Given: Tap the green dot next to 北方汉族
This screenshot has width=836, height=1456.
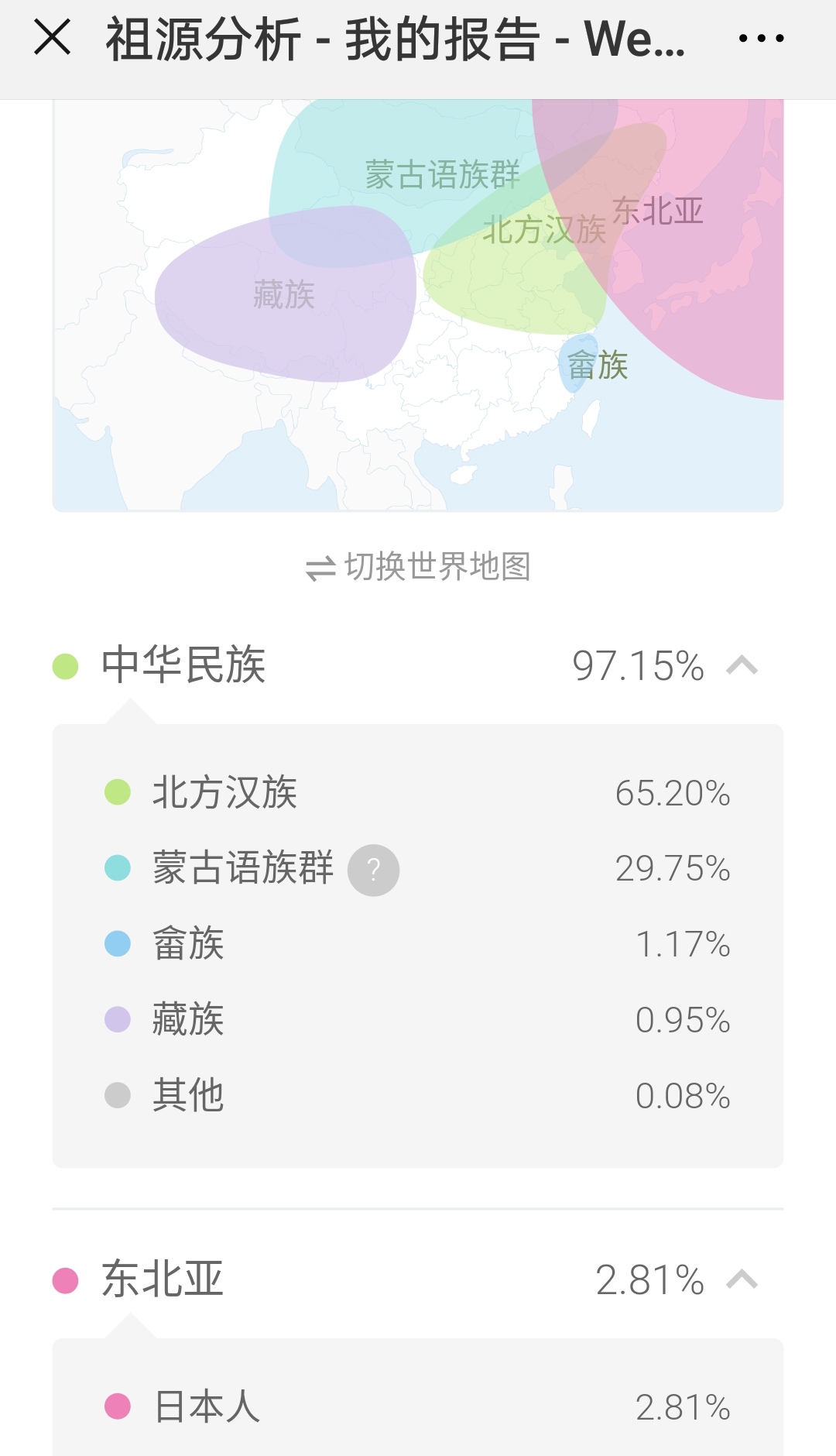Looking at the screenshot, I should point(118,792).
